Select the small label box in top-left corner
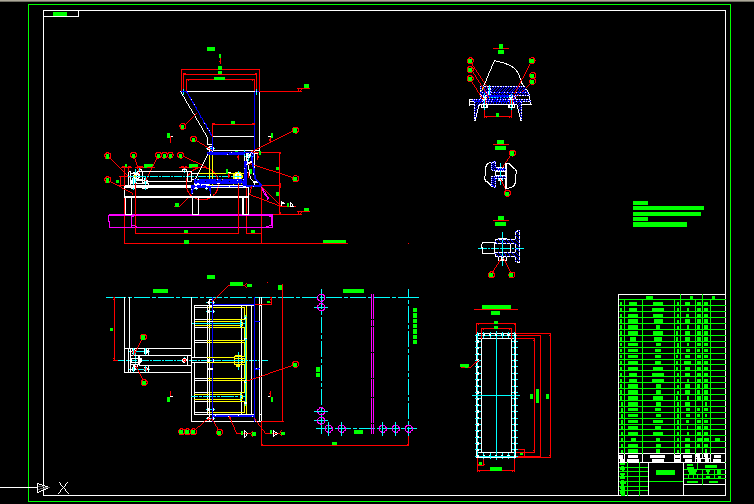This screenshot has height=504, width=754. click(x=62, y=14)
